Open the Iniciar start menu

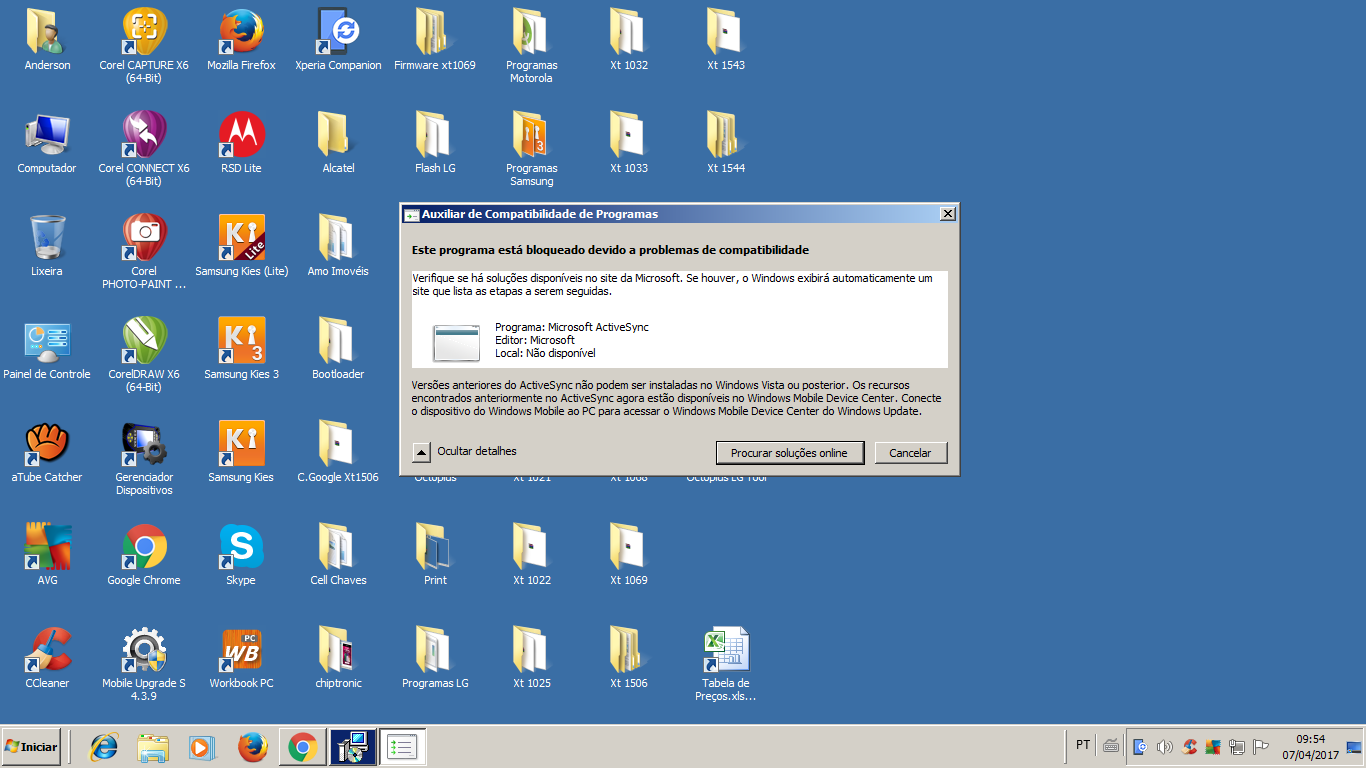[31, 746]
